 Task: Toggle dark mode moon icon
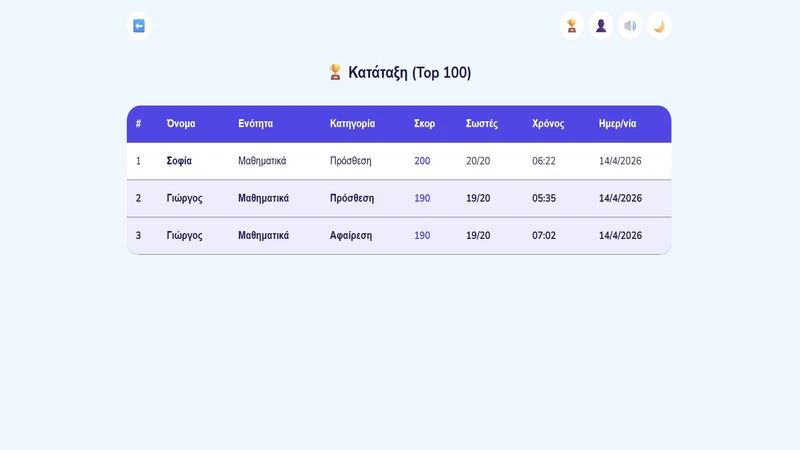click(x=659, y=26)
